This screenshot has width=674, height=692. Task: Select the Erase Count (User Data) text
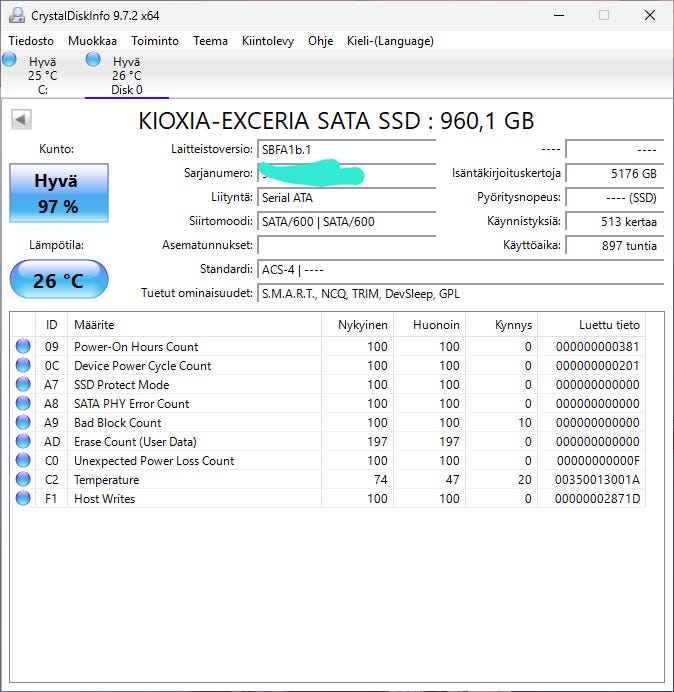[135, 442]
